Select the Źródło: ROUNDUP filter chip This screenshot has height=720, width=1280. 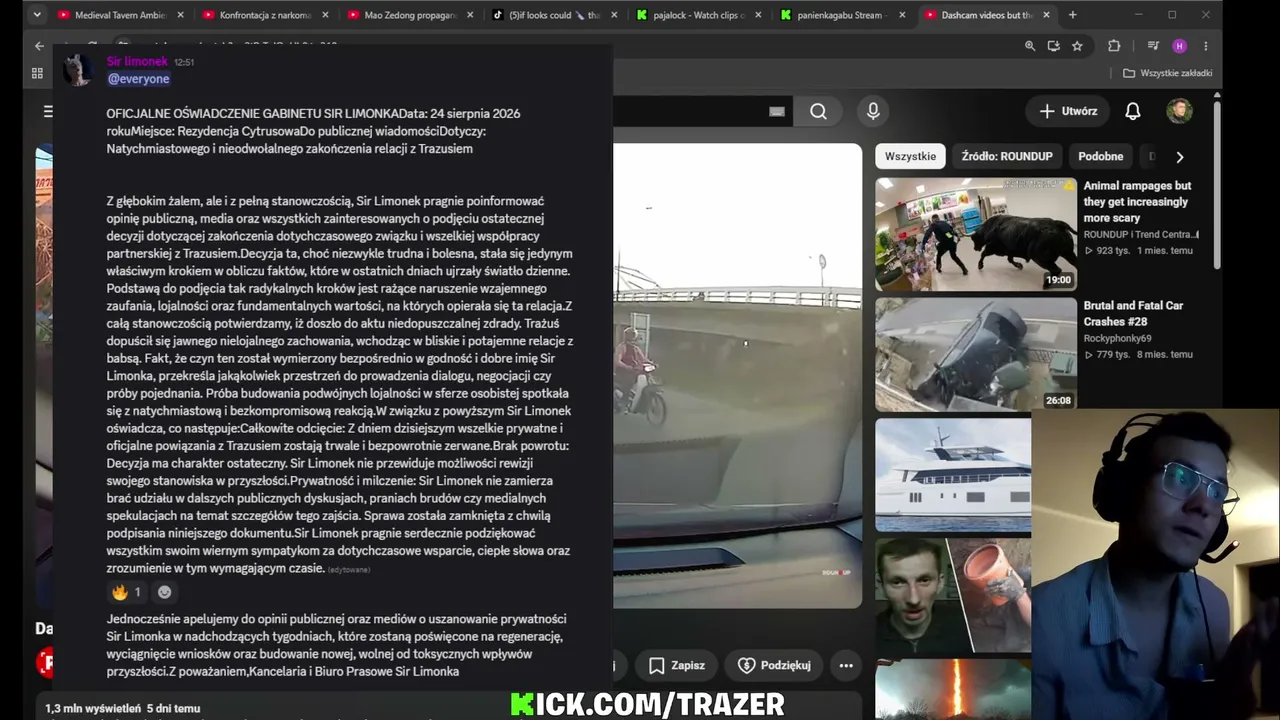(1007, 156)
